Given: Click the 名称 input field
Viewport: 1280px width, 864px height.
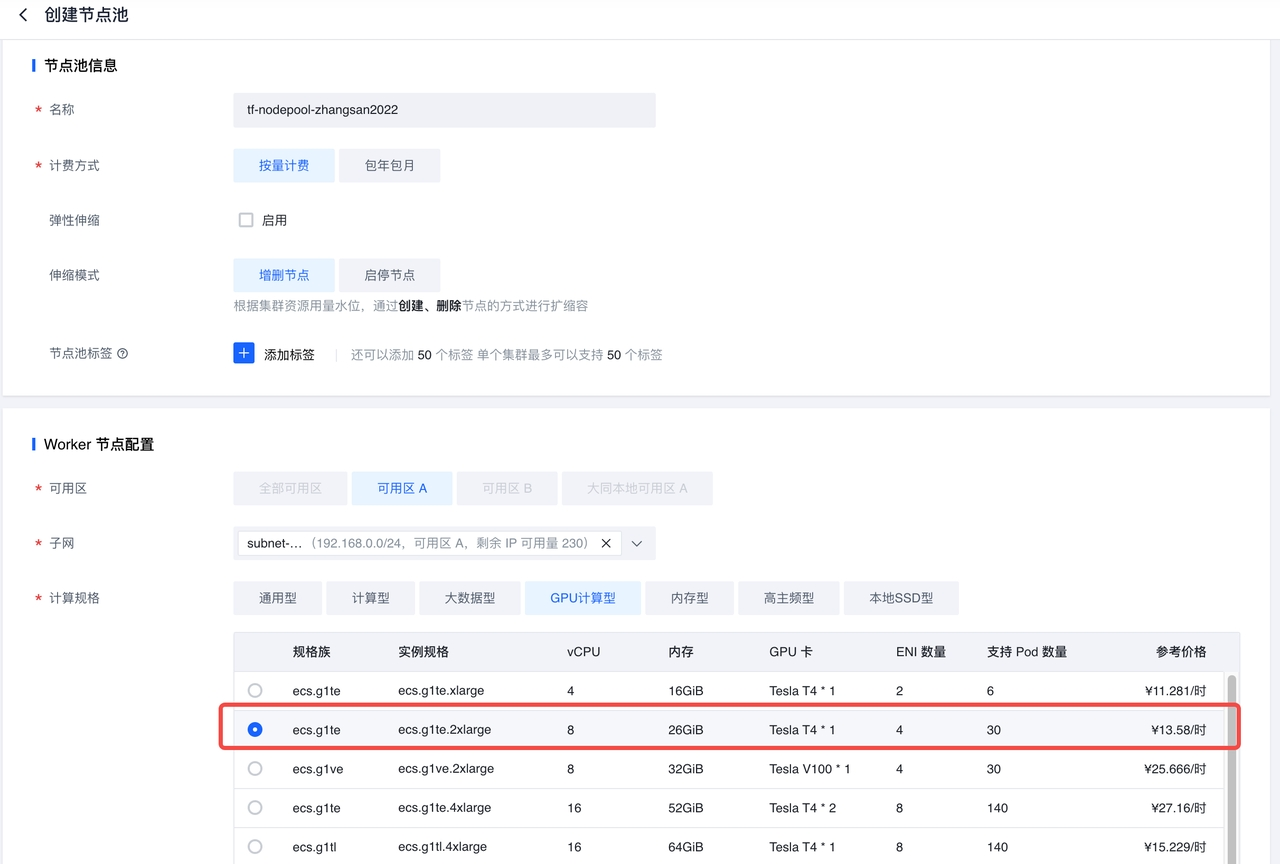Looking at the screenshot, I should coord(444,110).
